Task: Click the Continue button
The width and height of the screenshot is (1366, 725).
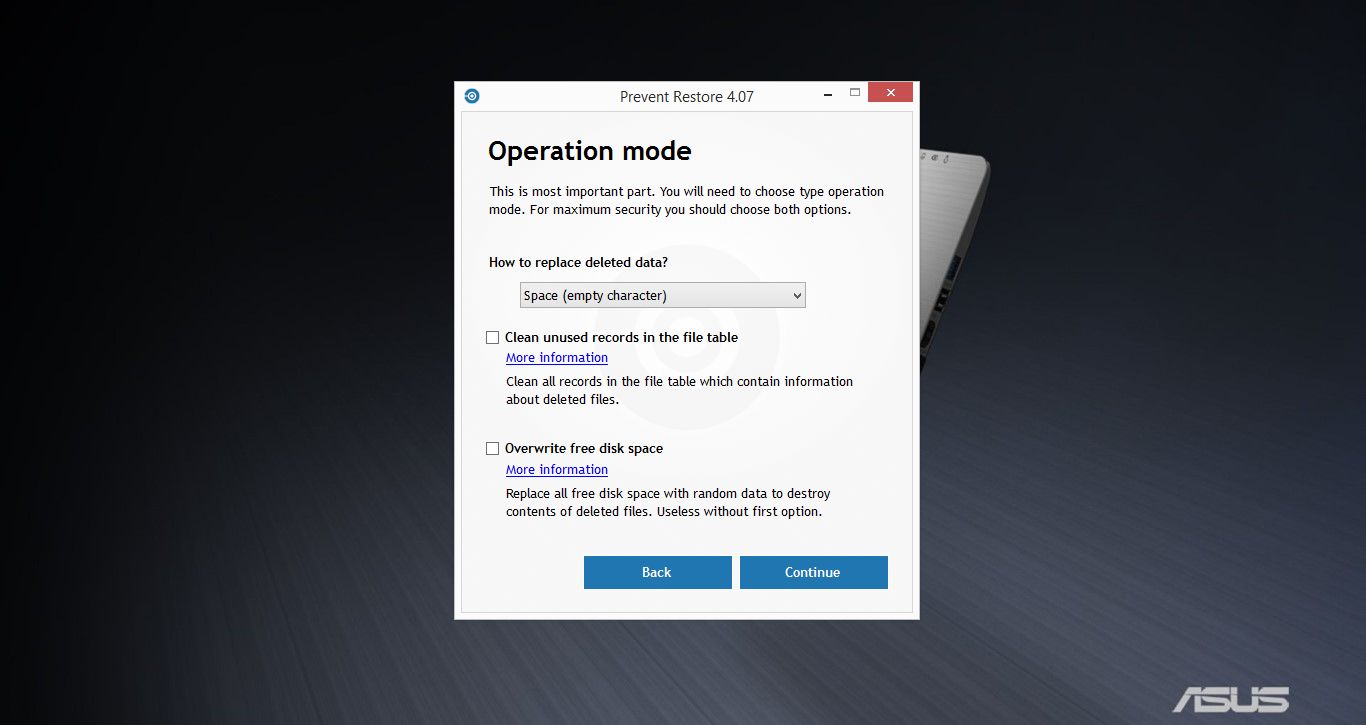Action: click(x=814, y=573)
